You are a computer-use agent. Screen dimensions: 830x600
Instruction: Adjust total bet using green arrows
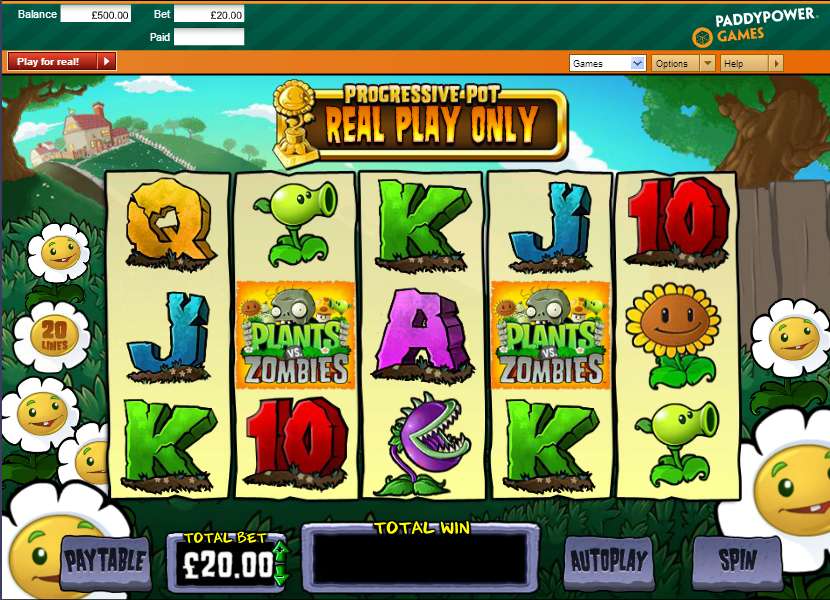(x=281, y=563)
